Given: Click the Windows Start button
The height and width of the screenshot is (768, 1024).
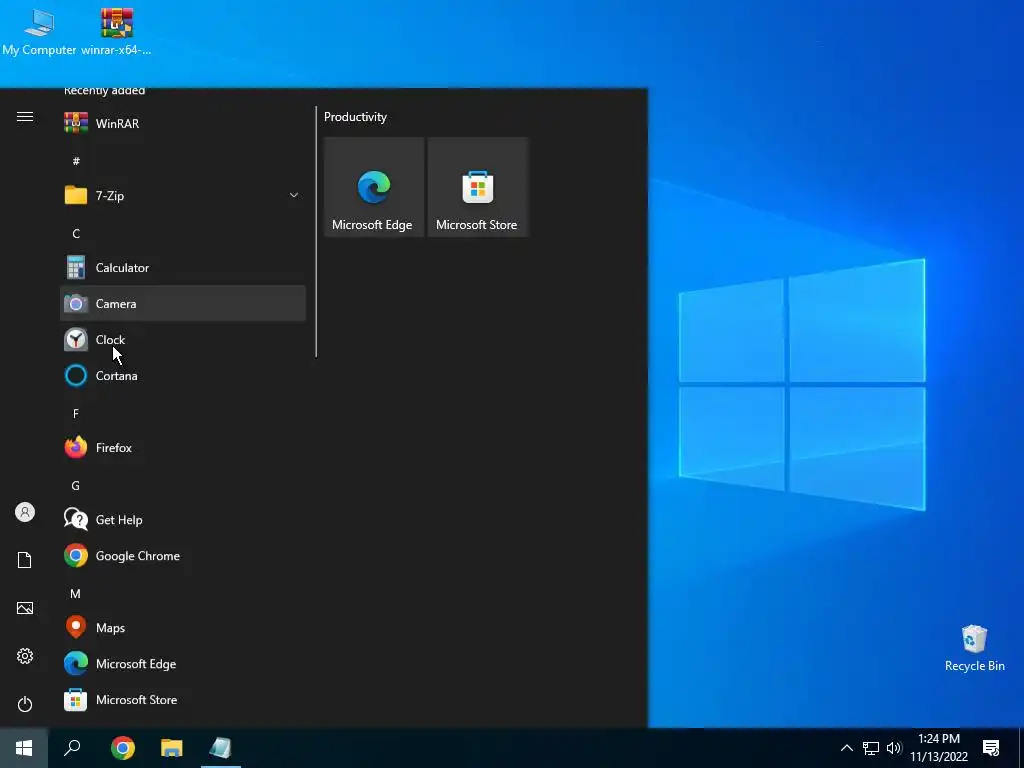Looking at the screenshot, I should pyautogui.click(x=24, y=748).
